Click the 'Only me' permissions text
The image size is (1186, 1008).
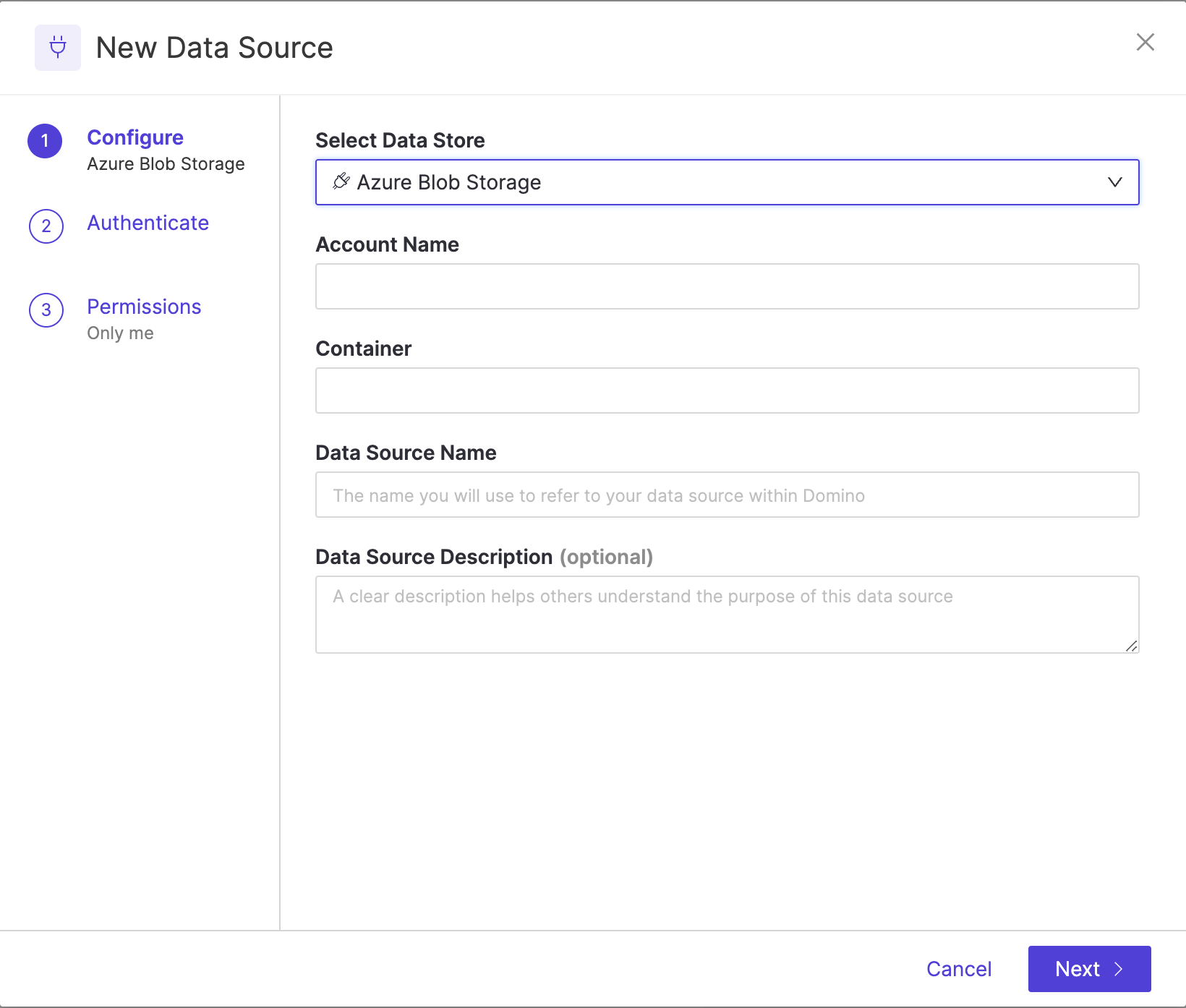[121, 333]
